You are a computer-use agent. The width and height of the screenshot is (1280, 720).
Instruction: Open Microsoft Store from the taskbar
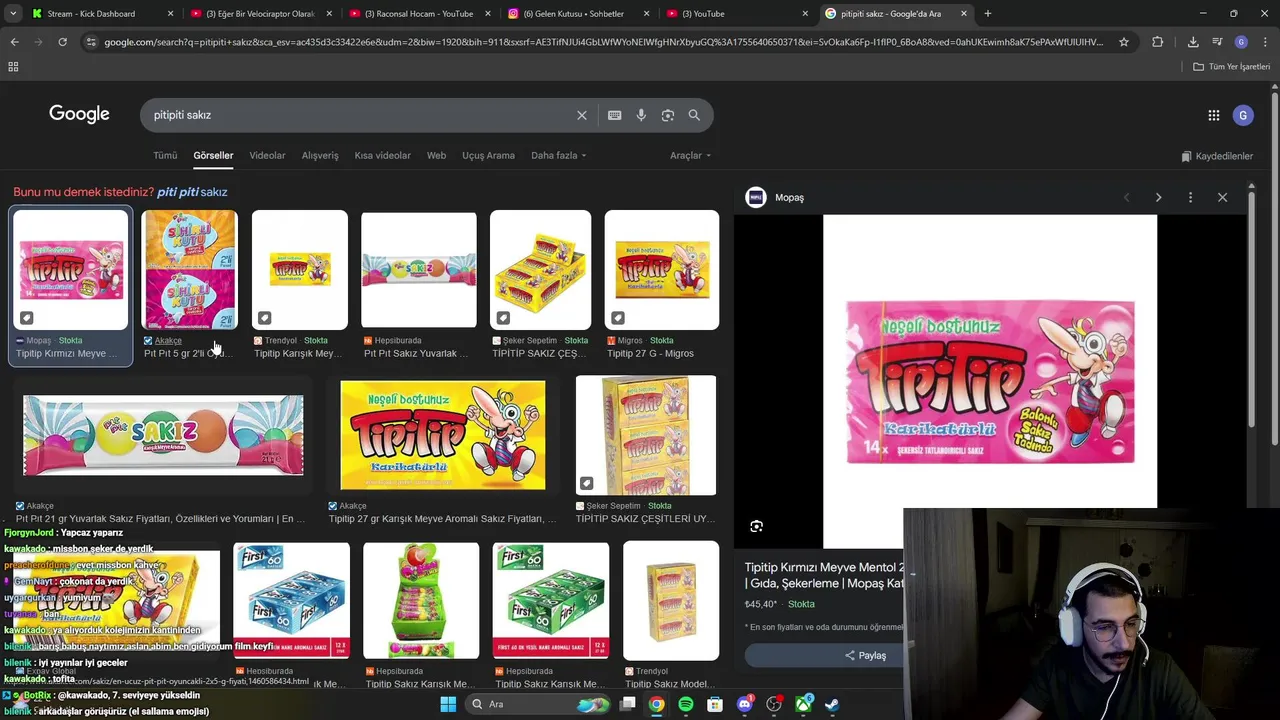click(x=714, y=704)
